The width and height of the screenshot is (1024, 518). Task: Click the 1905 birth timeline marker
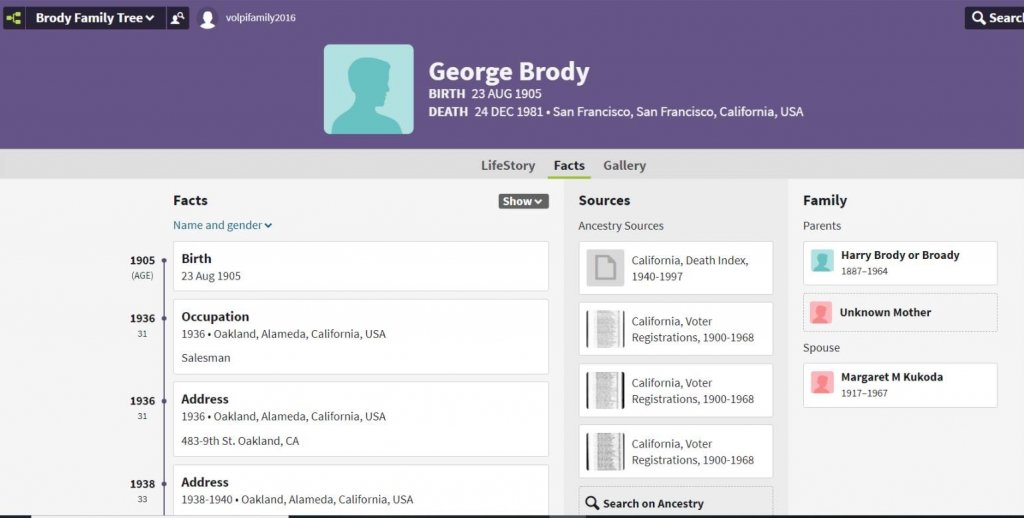(x=164, y=261)
